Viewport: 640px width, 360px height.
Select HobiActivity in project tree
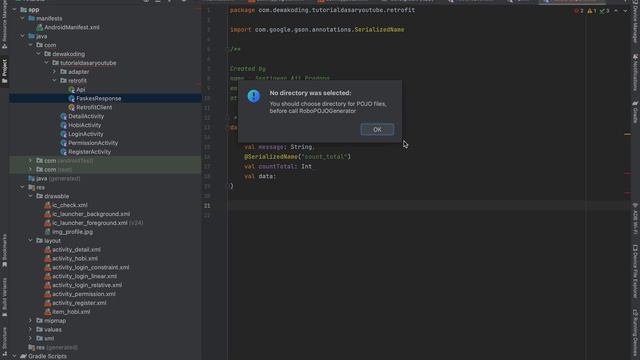click(84, 125)
